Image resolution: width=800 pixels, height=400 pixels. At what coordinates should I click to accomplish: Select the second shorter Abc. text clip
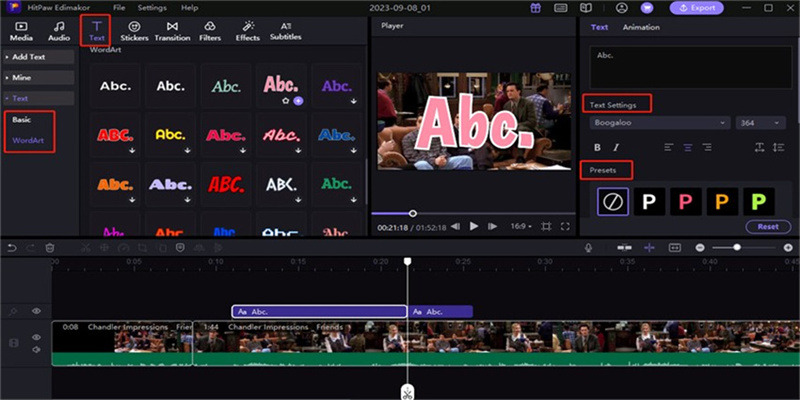441,312
